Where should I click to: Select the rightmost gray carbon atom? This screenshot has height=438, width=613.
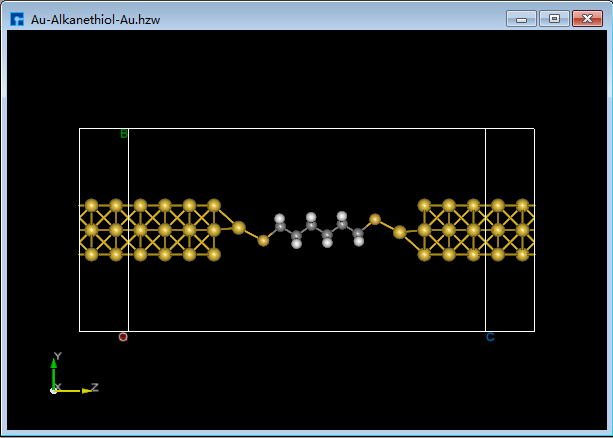coord(358,234)
